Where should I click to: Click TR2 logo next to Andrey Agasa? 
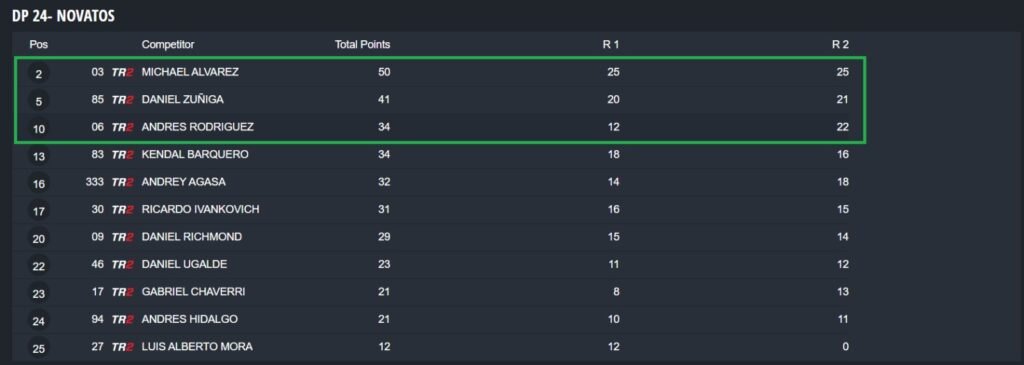click(x=123, y=182)
